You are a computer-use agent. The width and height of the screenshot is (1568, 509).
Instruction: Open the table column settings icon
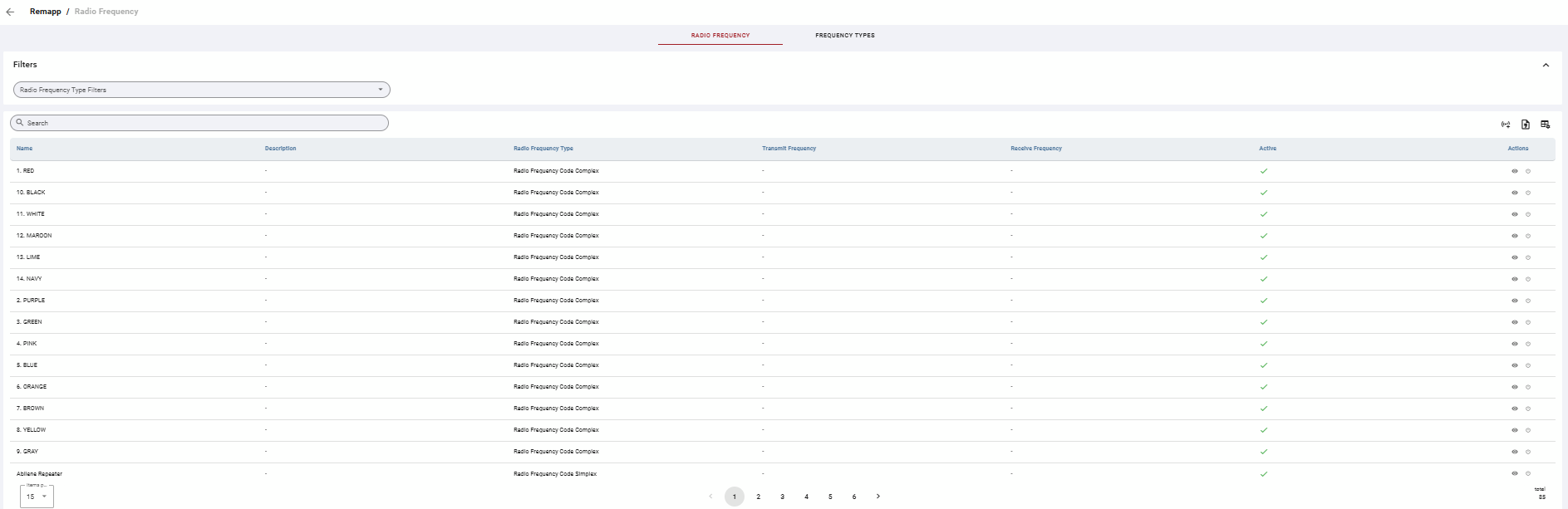coord(1546,125)
